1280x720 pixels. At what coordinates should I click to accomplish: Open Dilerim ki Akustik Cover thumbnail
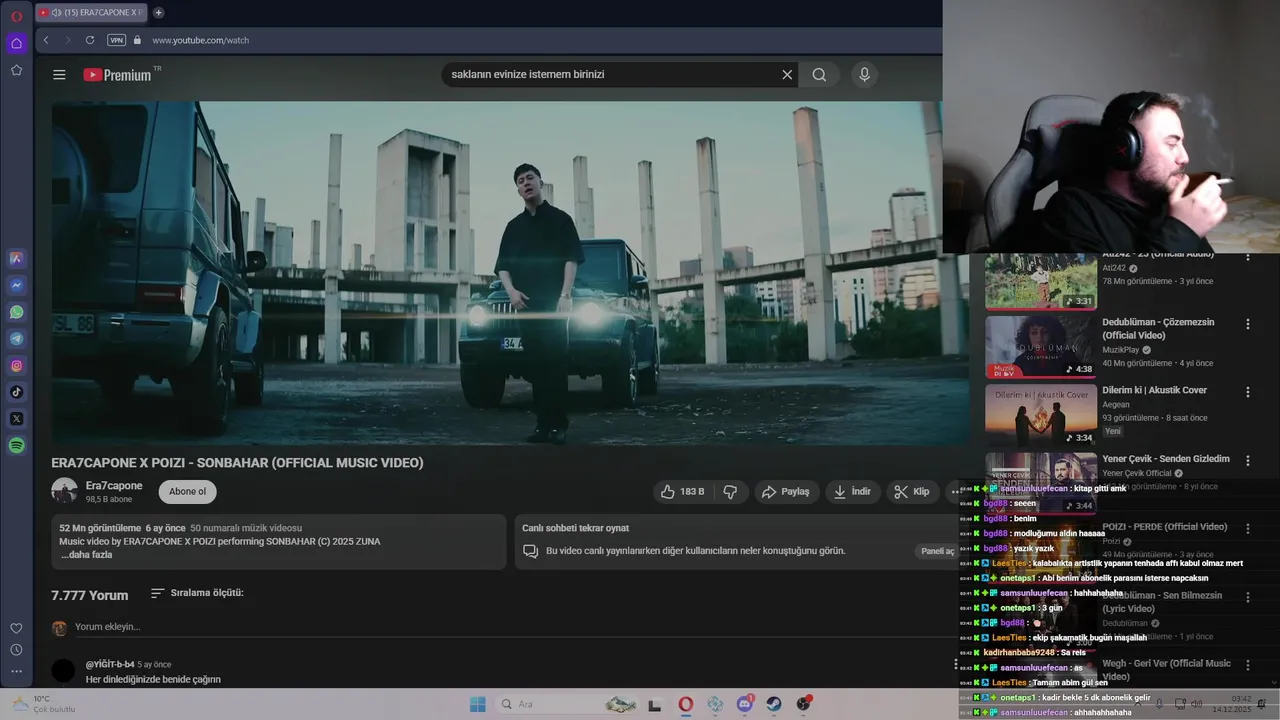[1041, 415]
